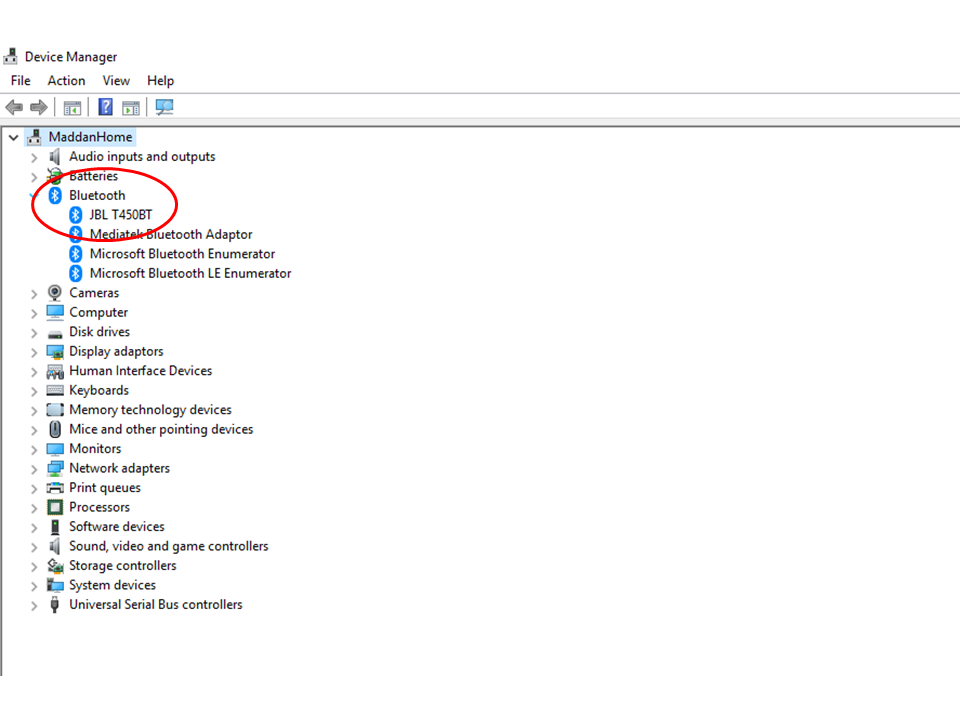The width and height of the screenshot is (960, 720).
Task: Expand Sound, video and game controllers
Action: 34,548
